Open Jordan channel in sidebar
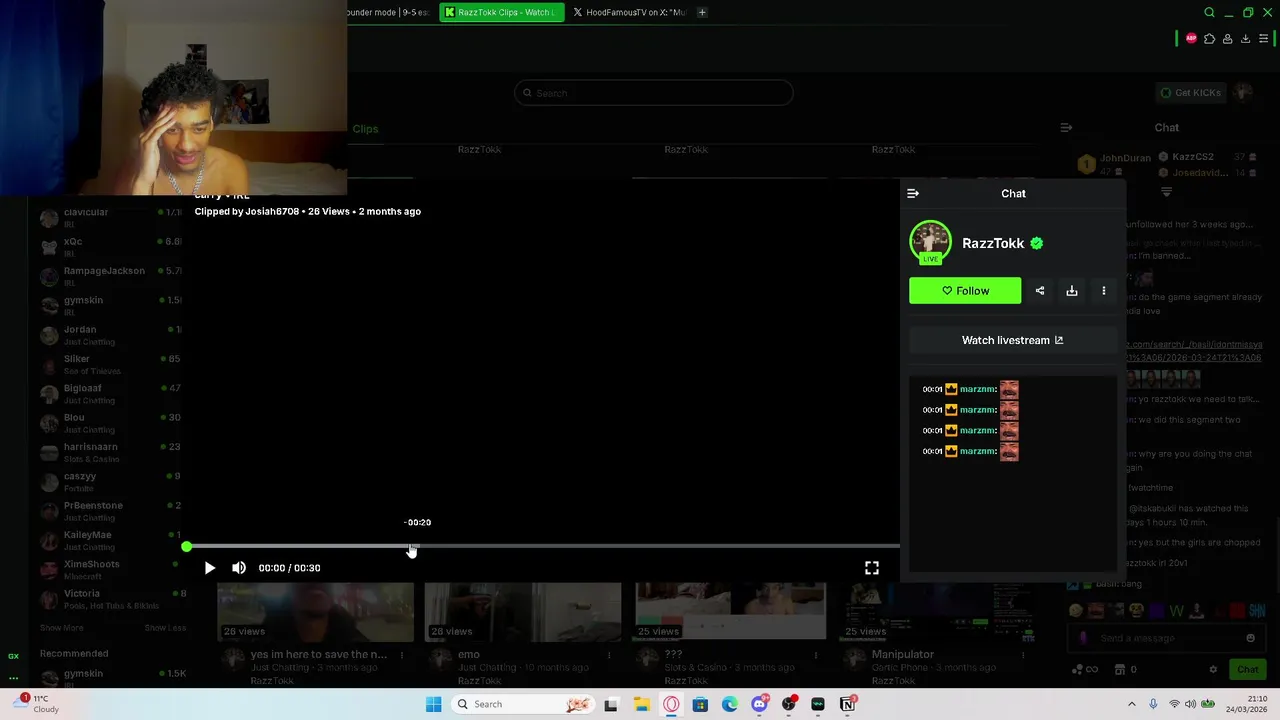Image resolution: width=1280 pixels, height=720 pixels. click(x=110, y=335)
